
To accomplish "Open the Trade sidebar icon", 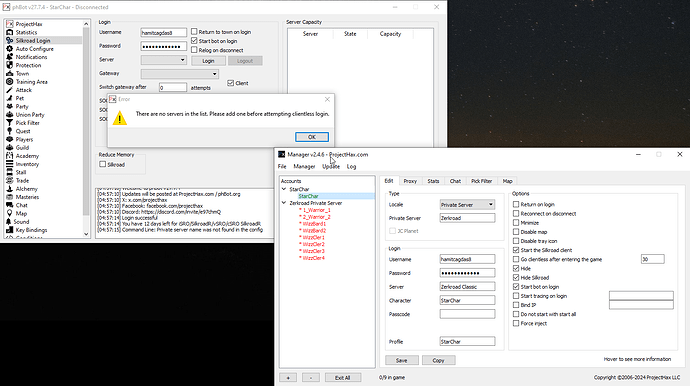I will pos(10,180).
